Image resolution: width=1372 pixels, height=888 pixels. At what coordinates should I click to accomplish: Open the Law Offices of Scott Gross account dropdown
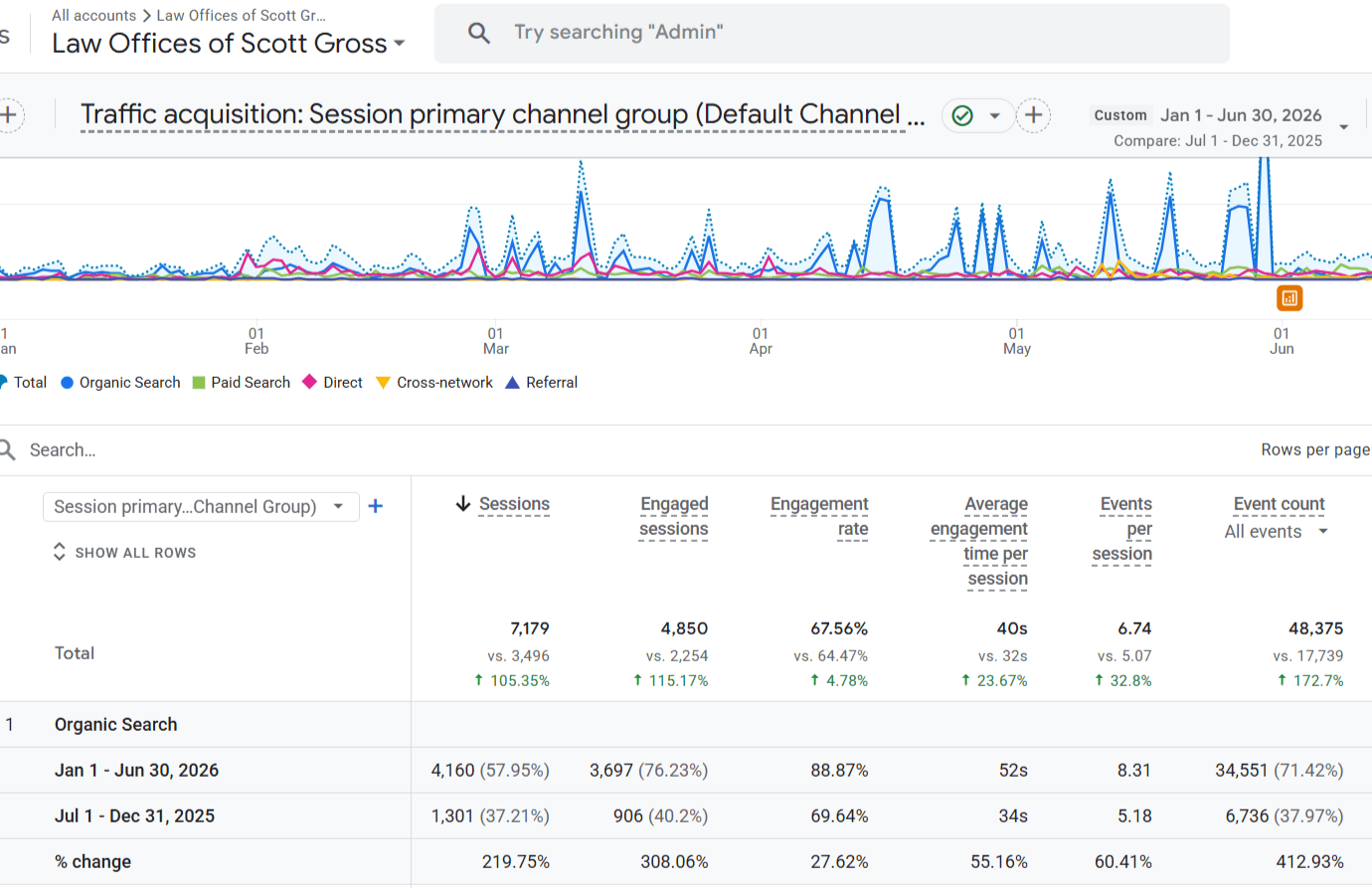point(229,44)
